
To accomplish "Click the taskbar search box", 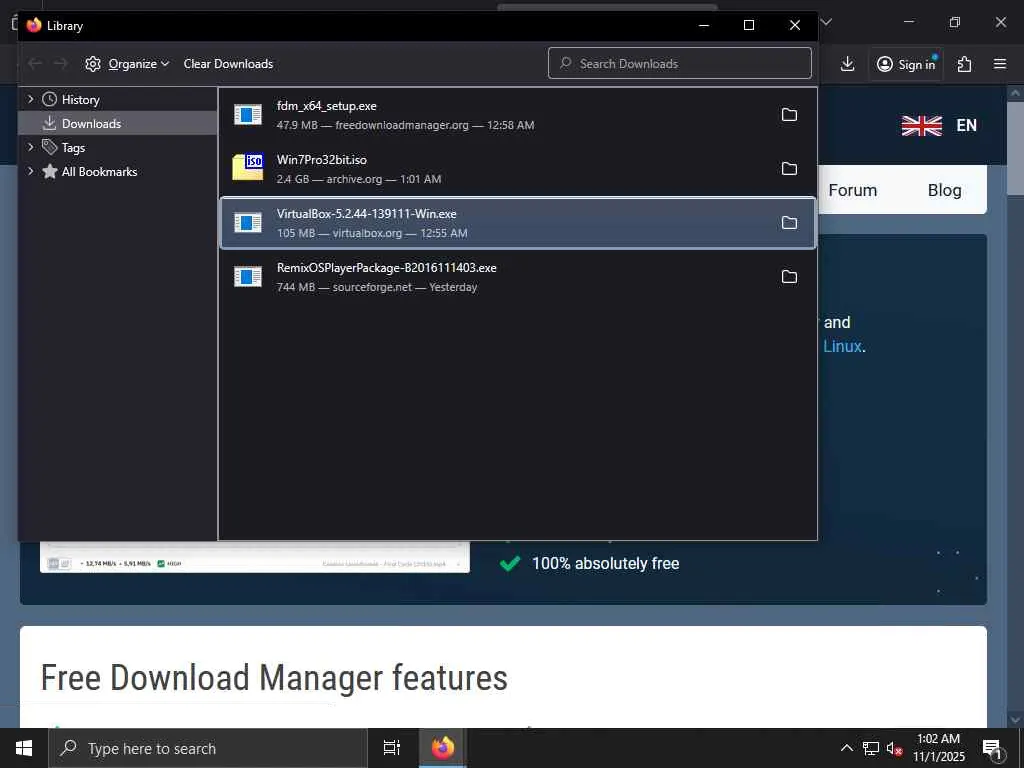I will coord(208,748).
